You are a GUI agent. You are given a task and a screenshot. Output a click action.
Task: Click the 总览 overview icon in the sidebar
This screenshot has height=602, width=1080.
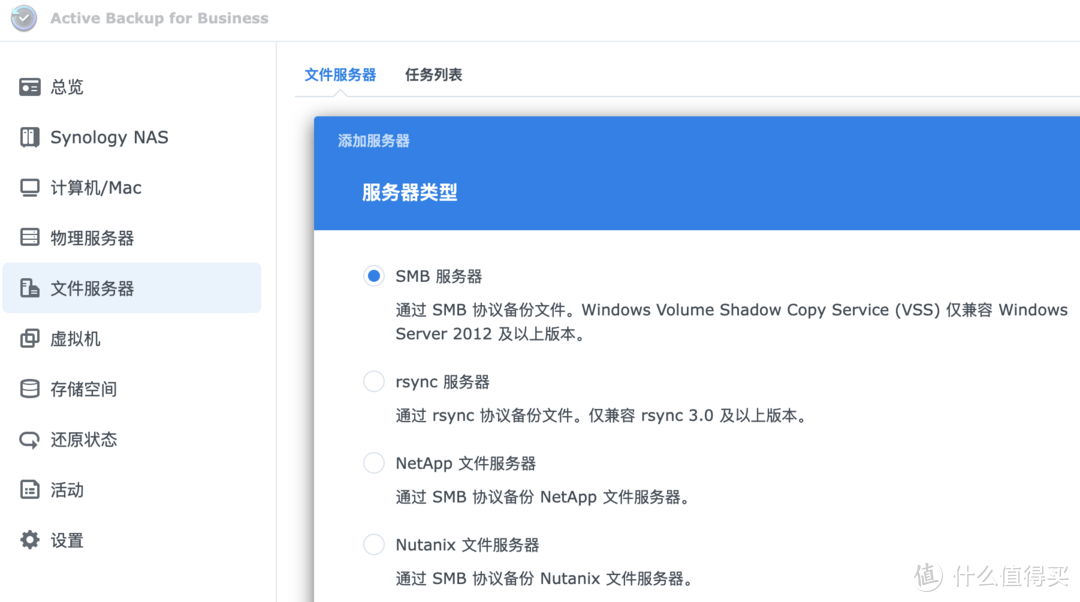click(x=29, y=87)
